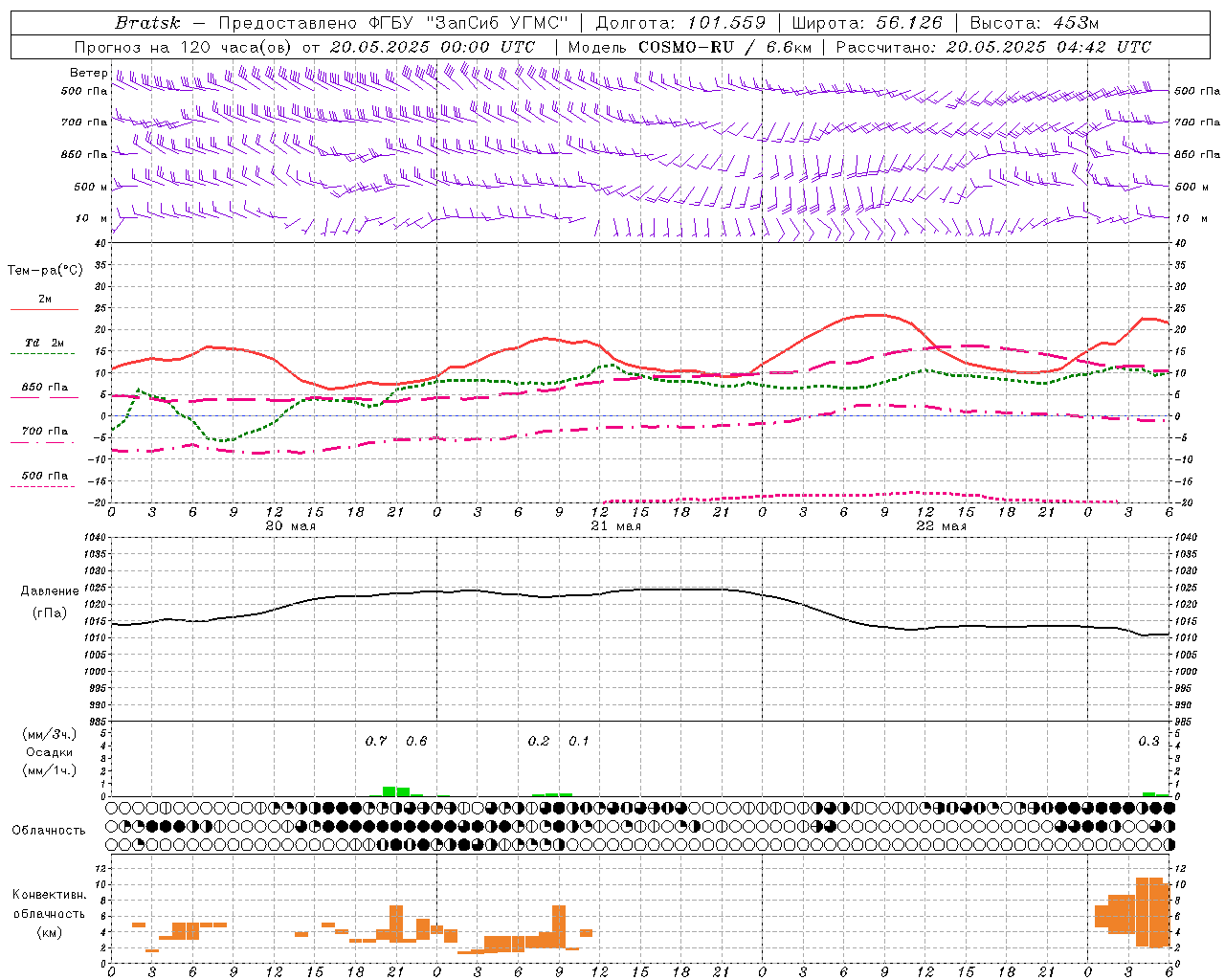The height and width of the screenshot is (980, 1225).
Task: Click the 22 мая date label
Action: click(x=941, y=526)
